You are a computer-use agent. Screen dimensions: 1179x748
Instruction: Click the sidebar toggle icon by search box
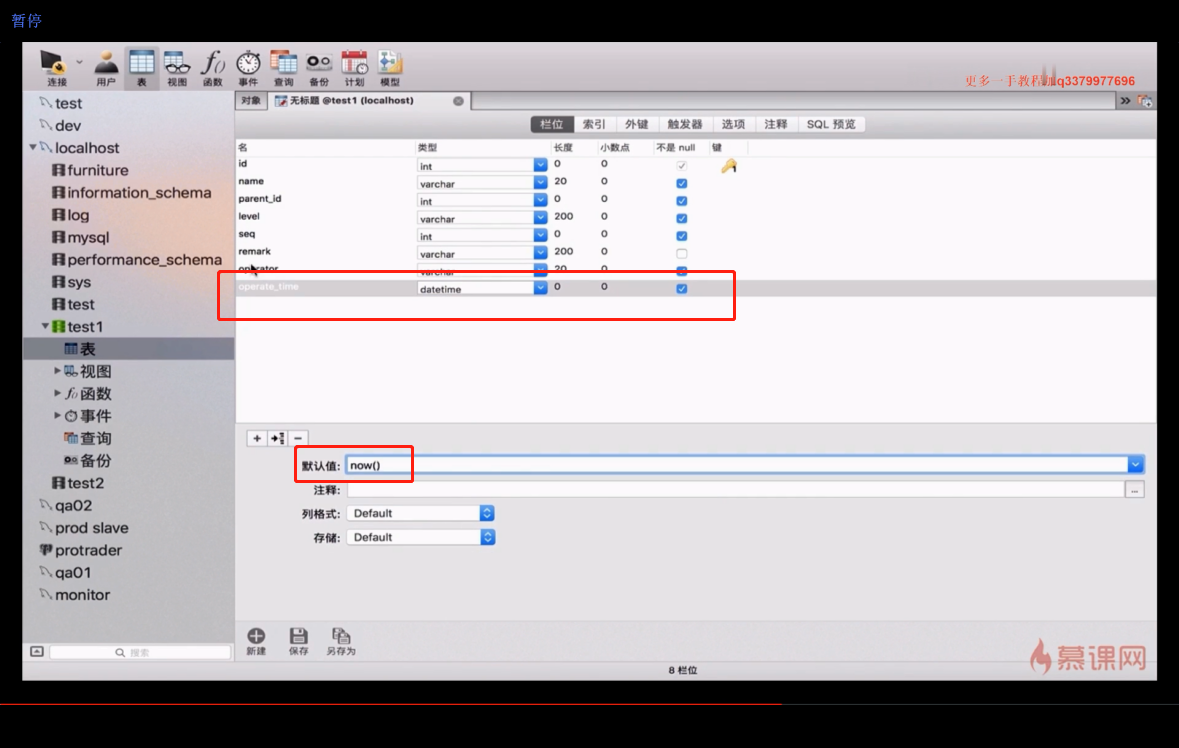[x=37, y=651]
